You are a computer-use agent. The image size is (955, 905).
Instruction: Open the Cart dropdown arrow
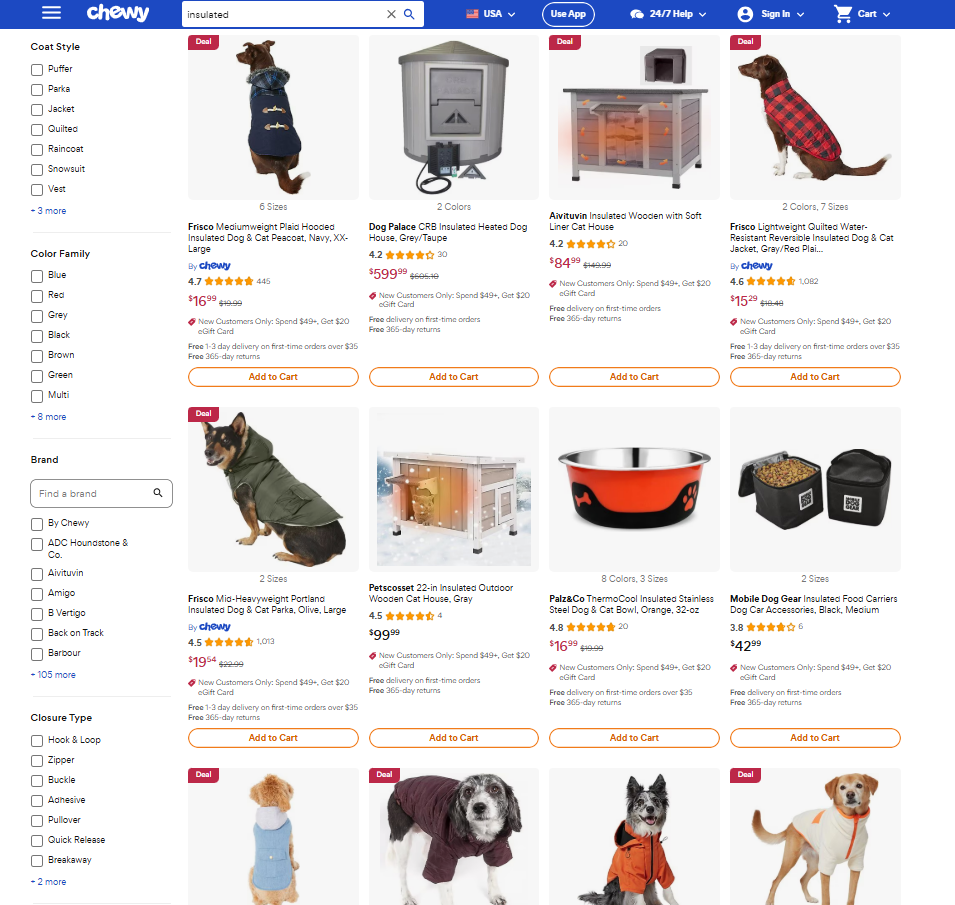(886, 14)
